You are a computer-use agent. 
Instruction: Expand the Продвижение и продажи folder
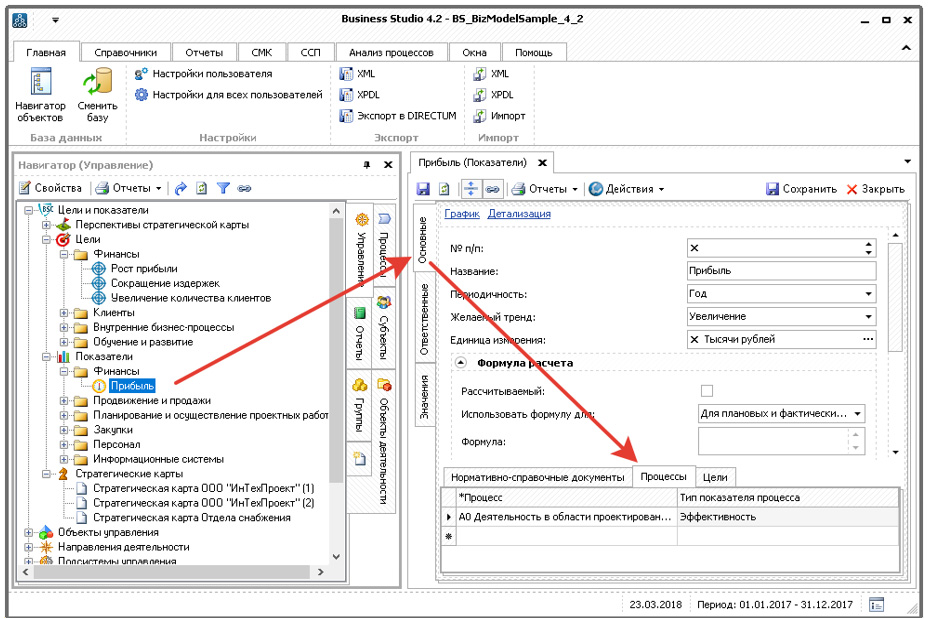coord(65,401)
